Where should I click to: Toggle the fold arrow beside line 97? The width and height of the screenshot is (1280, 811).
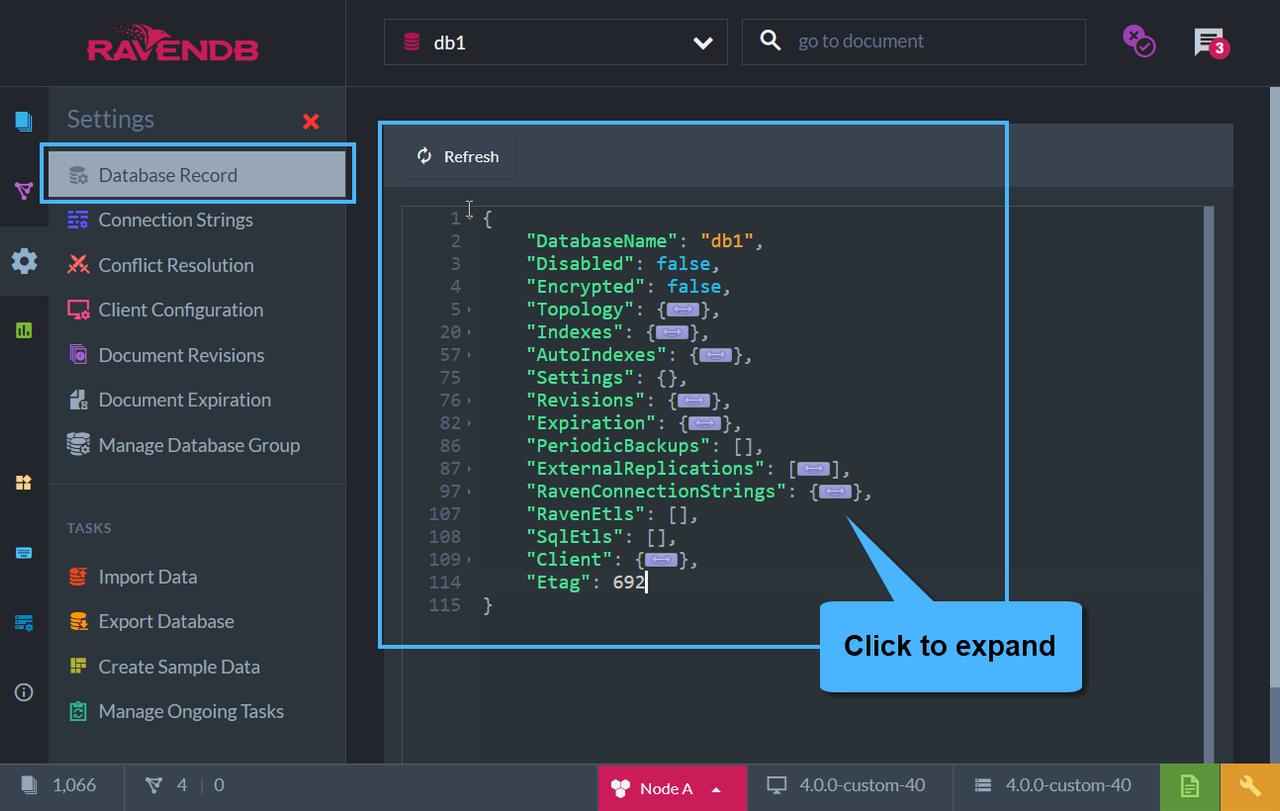pos(469,492)
